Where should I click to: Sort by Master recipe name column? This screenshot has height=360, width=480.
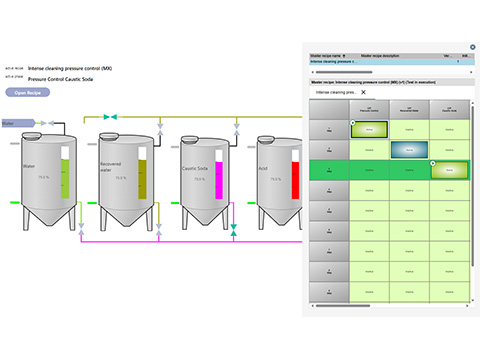pyautogui.click(x=327, y=56)
